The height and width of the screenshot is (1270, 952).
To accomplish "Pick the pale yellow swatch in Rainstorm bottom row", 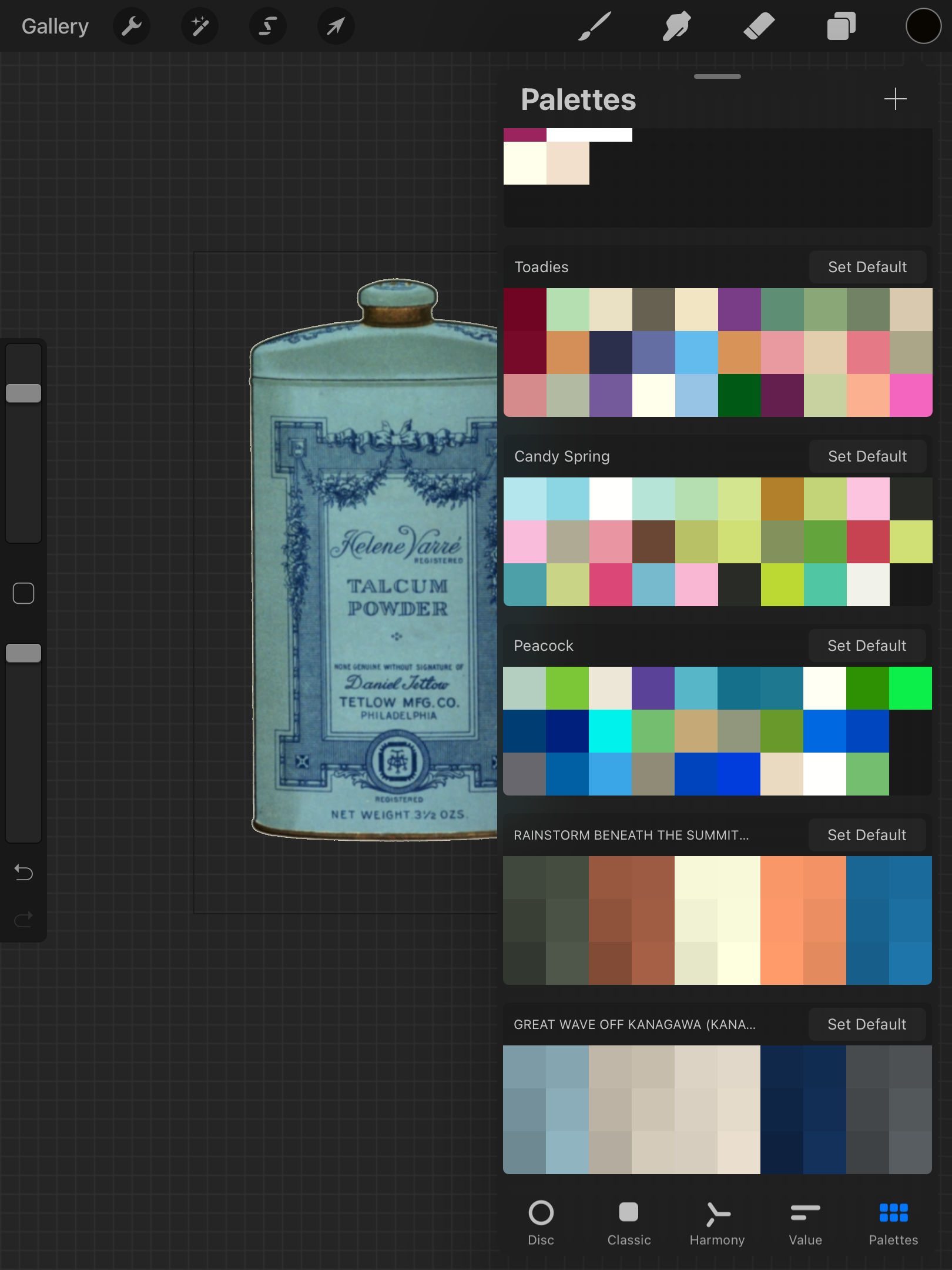I will pos(739,963).
